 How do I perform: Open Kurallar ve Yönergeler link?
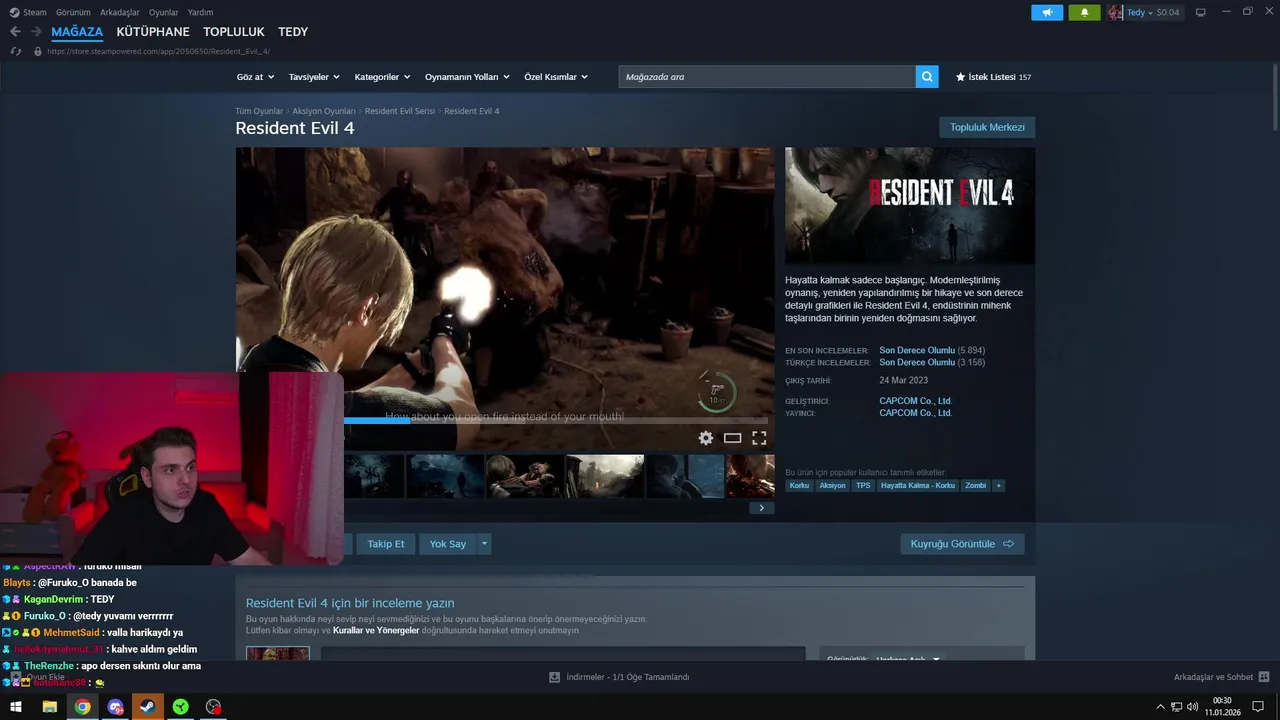(376, 631)
